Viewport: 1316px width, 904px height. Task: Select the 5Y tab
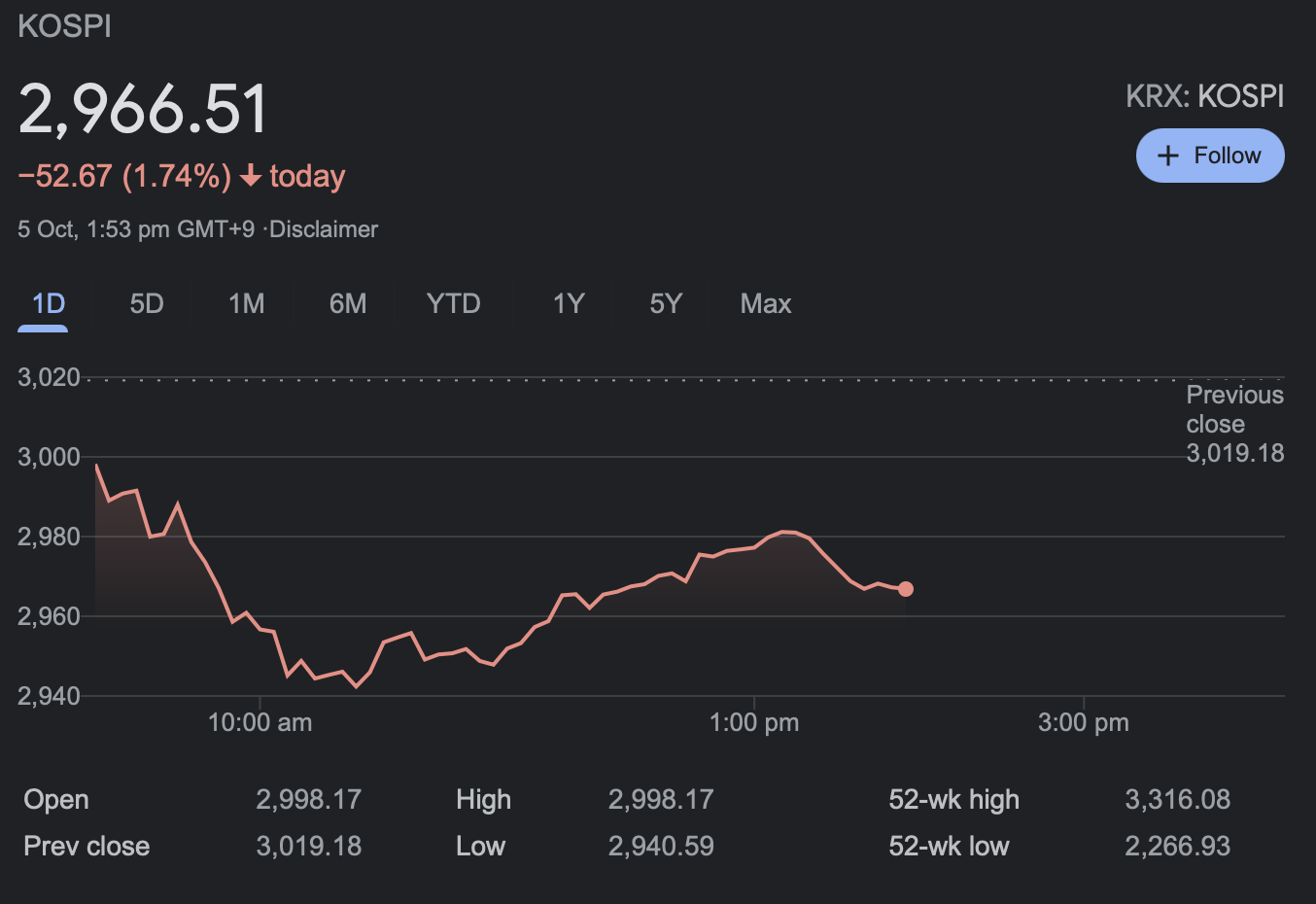[x=666, y=303]
